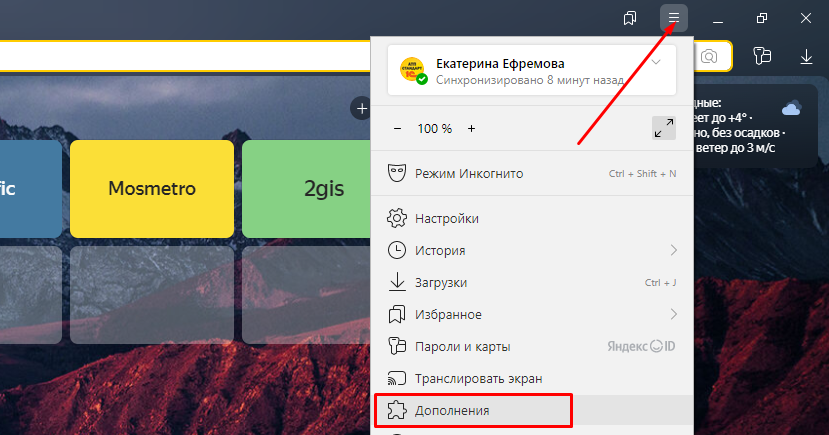The image size is (829, 435).
Task: Zoom out with the minus button
Action: [397, 128]
